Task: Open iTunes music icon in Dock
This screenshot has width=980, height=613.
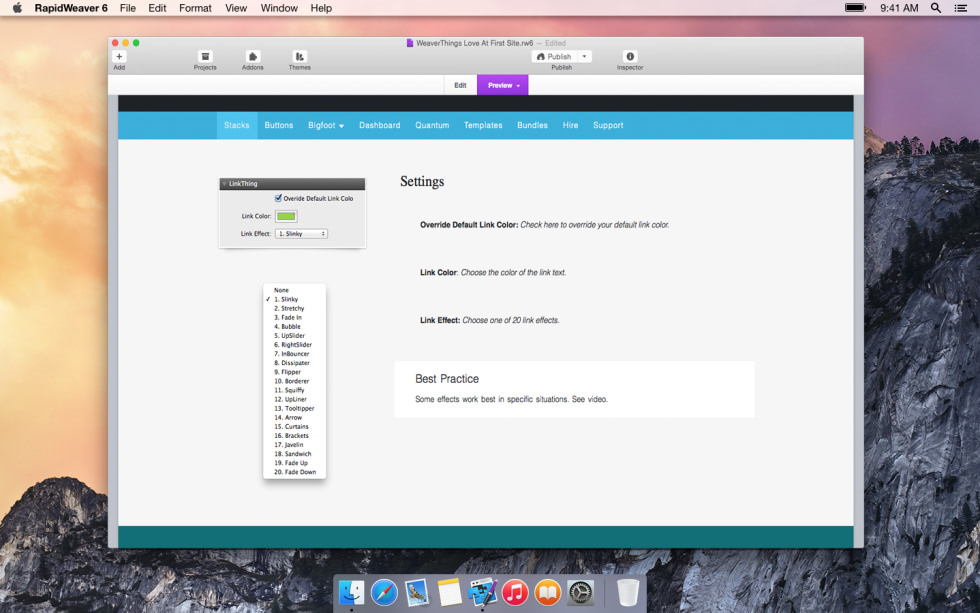Action: [x=515, y=592]
